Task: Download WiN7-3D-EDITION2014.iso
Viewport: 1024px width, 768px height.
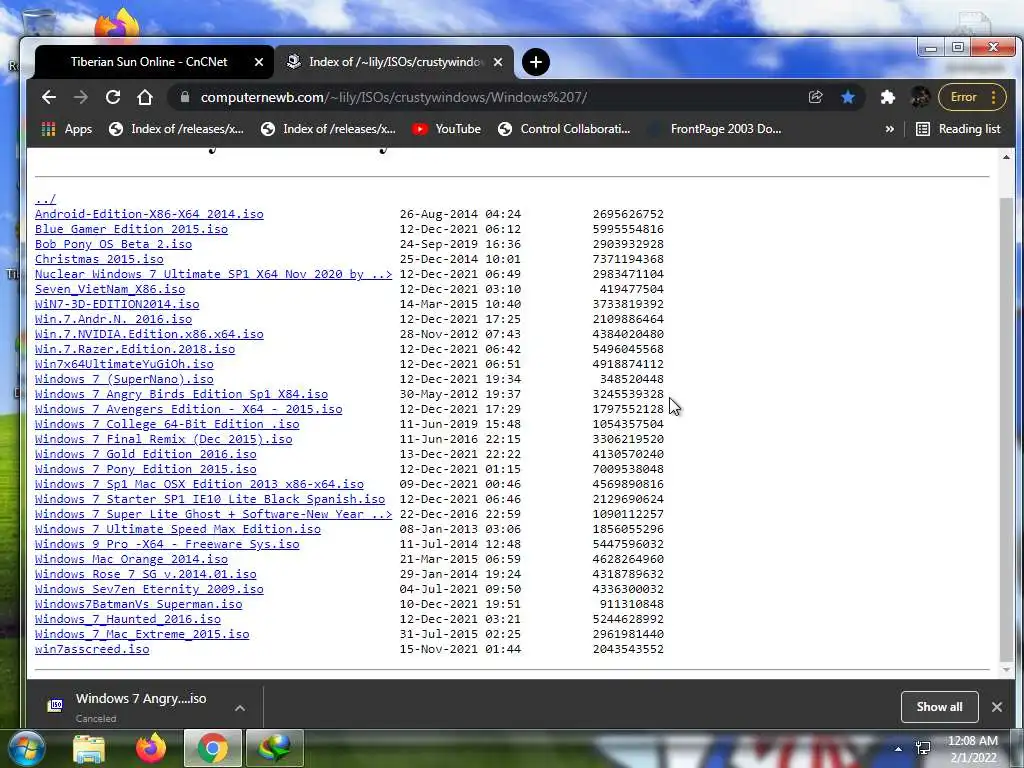Action: (x=117, y=304)
